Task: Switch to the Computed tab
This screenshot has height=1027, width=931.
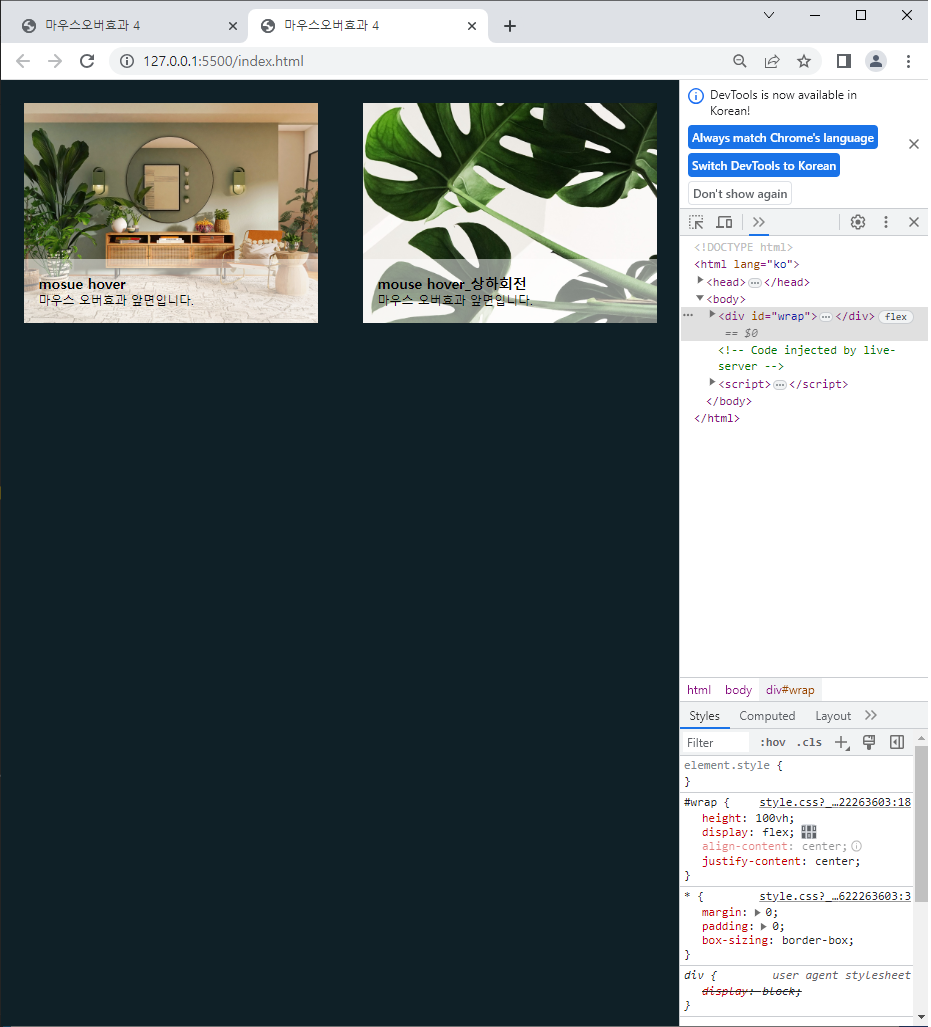Action: click(767, 717)
